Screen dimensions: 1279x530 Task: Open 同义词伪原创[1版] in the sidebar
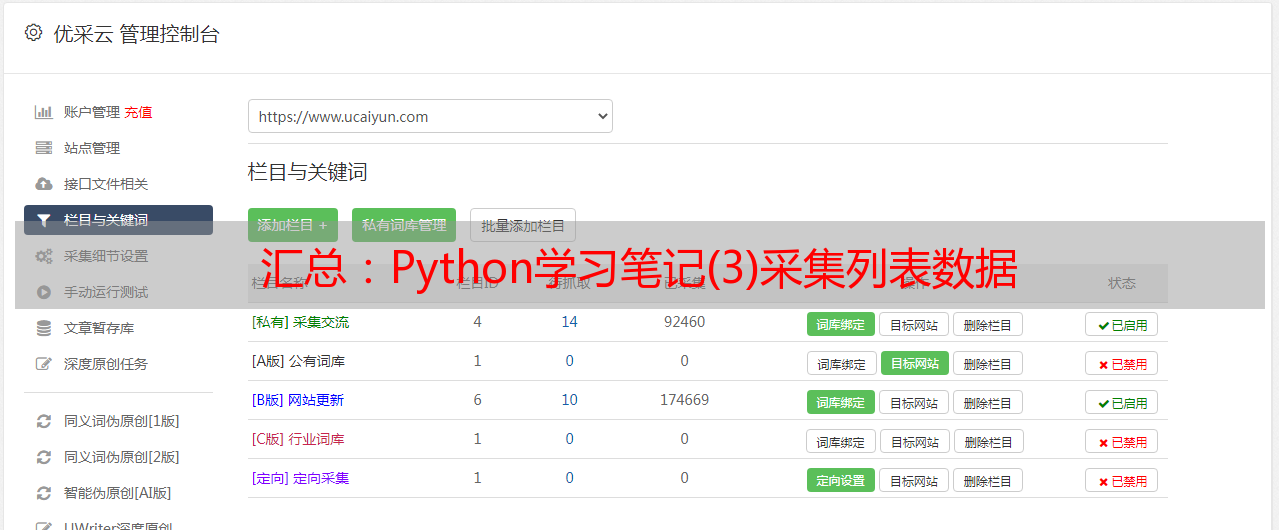(122, 421)
